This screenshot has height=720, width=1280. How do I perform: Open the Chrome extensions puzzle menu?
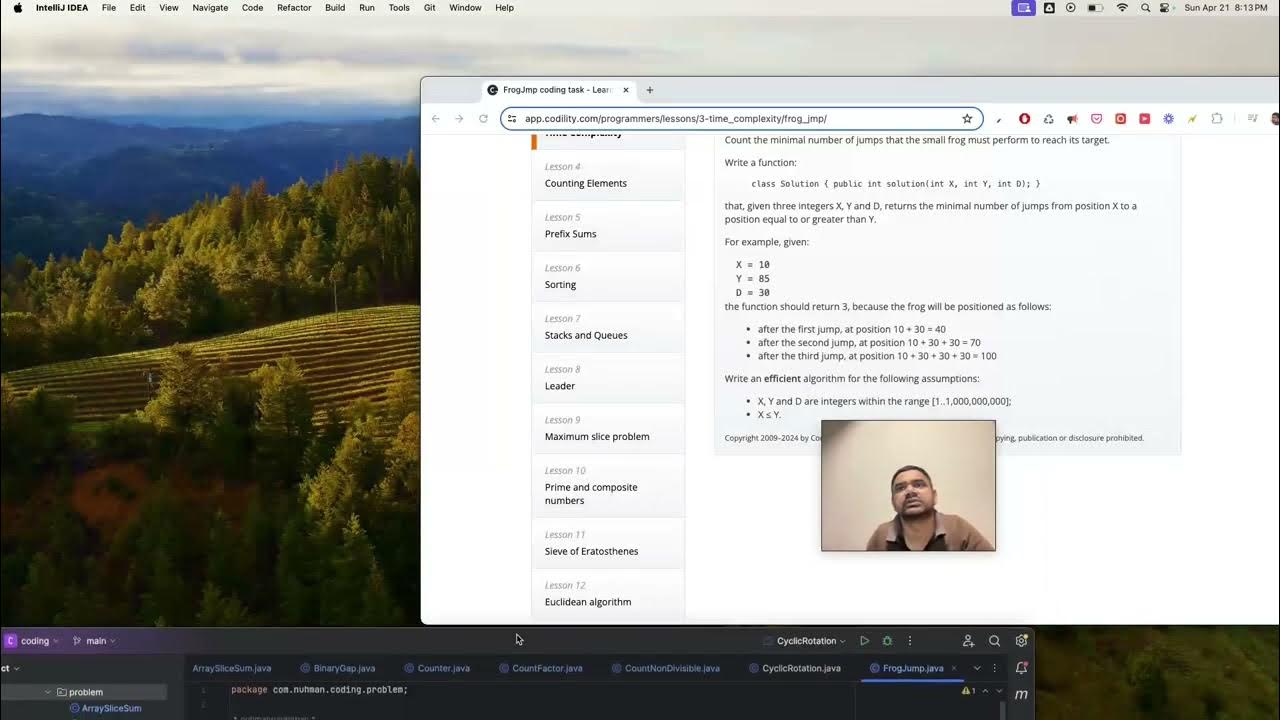pos(1216,118)
